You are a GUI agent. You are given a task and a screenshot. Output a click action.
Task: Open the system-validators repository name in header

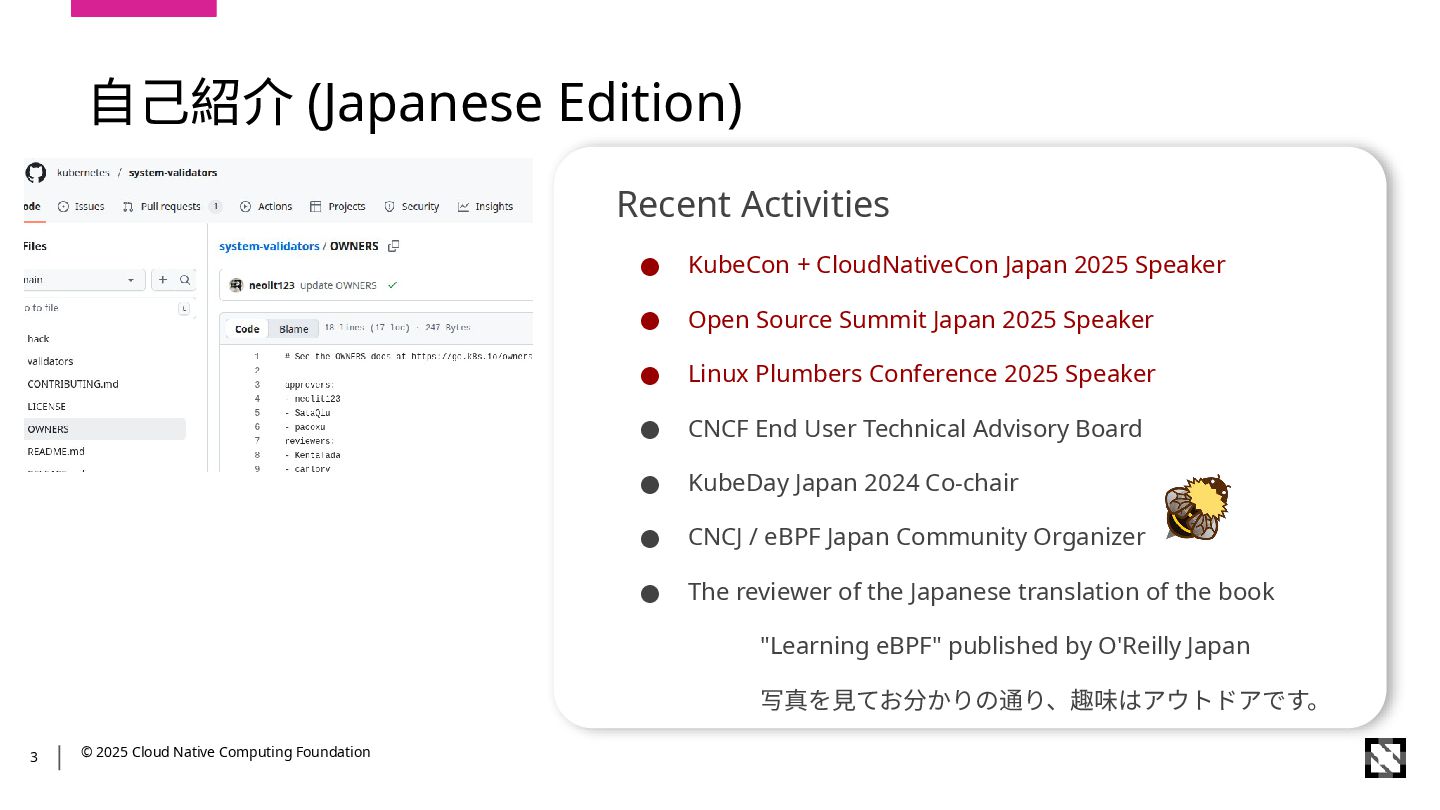click(173, 173)
